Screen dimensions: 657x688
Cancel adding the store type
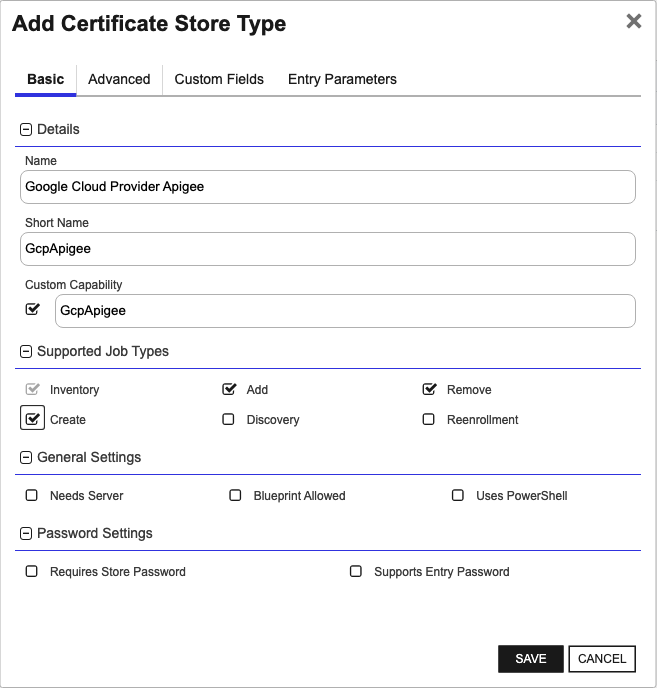pyautogui.click(x=602, y=659)
